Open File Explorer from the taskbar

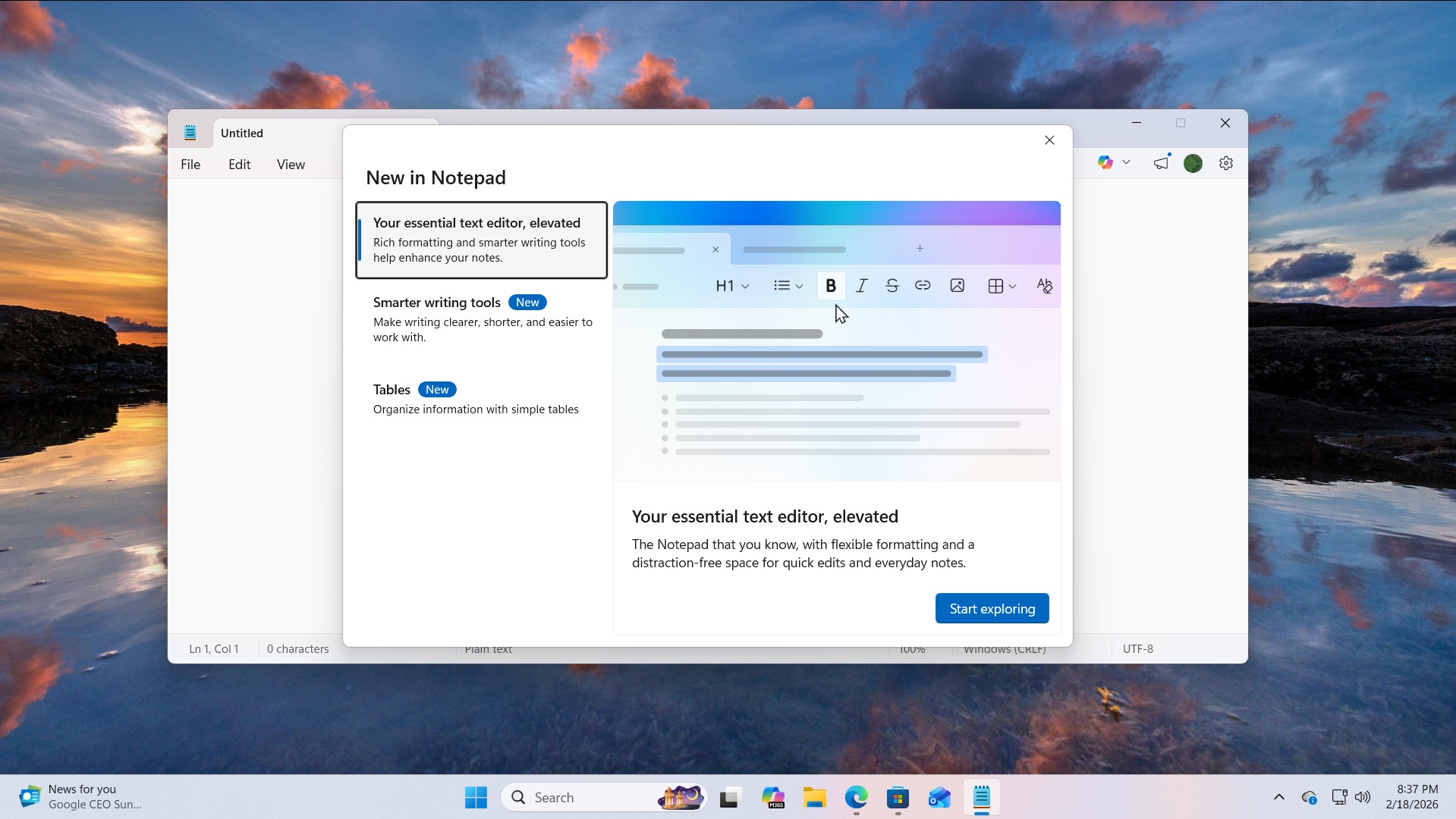click(x=814, y=797)
